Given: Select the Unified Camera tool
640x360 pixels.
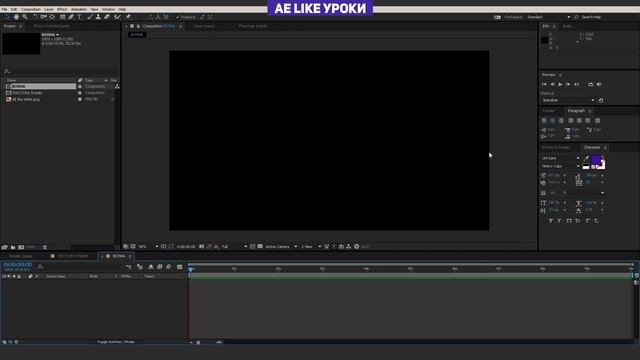Looking at the screenshot, I should (43, 17).
